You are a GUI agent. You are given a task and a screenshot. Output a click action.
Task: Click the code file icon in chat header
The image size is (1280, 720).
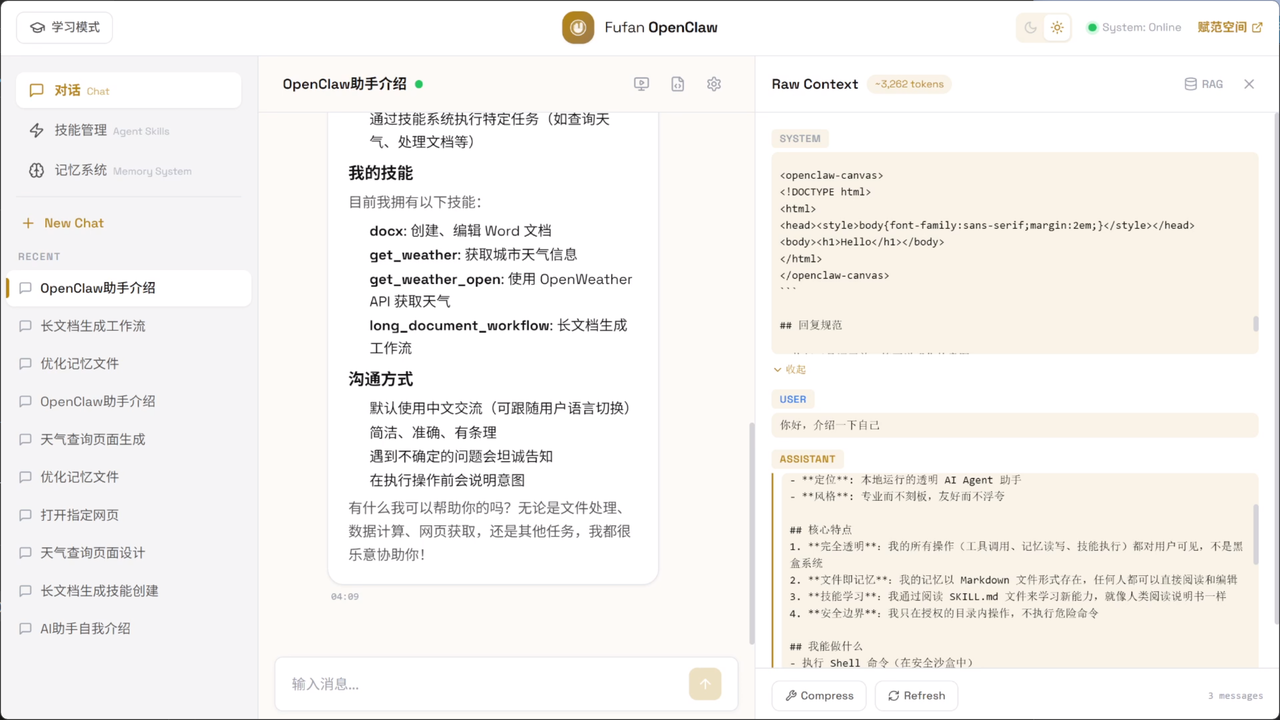(678, 85)
